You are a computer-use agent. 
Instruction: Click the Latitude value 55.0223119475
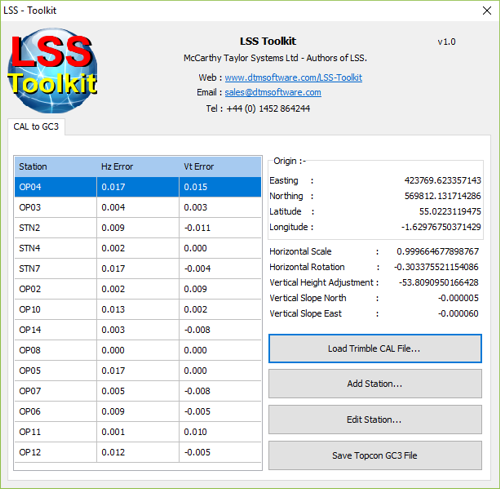click(x=450, y=211)
